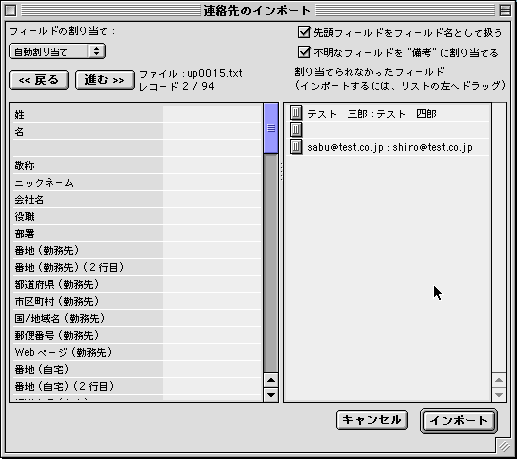Click the field list scroll down arrow
Viewport: 517px width, 459px height.
271,395
